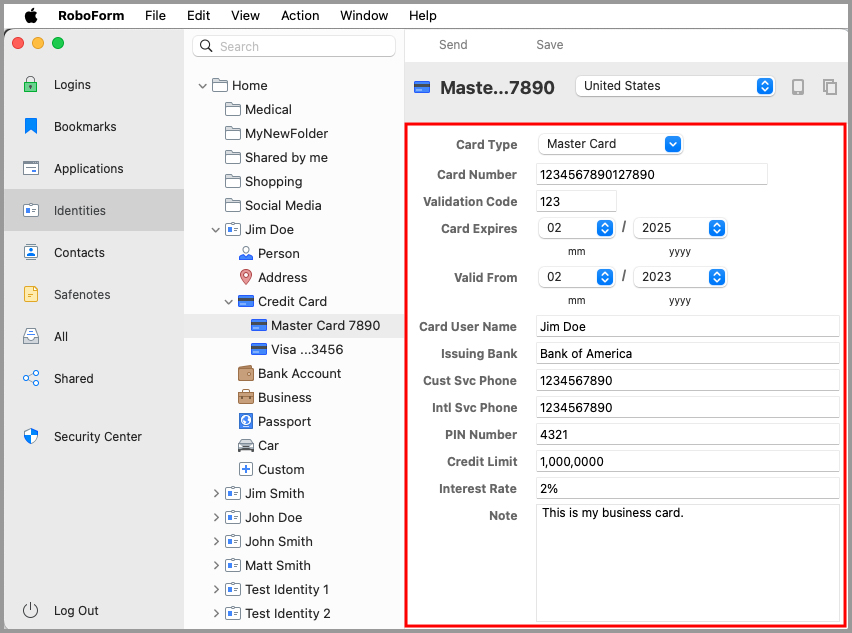Open the View menu
This screenshot has height=633, width=852.
click(x=245, y=16)
